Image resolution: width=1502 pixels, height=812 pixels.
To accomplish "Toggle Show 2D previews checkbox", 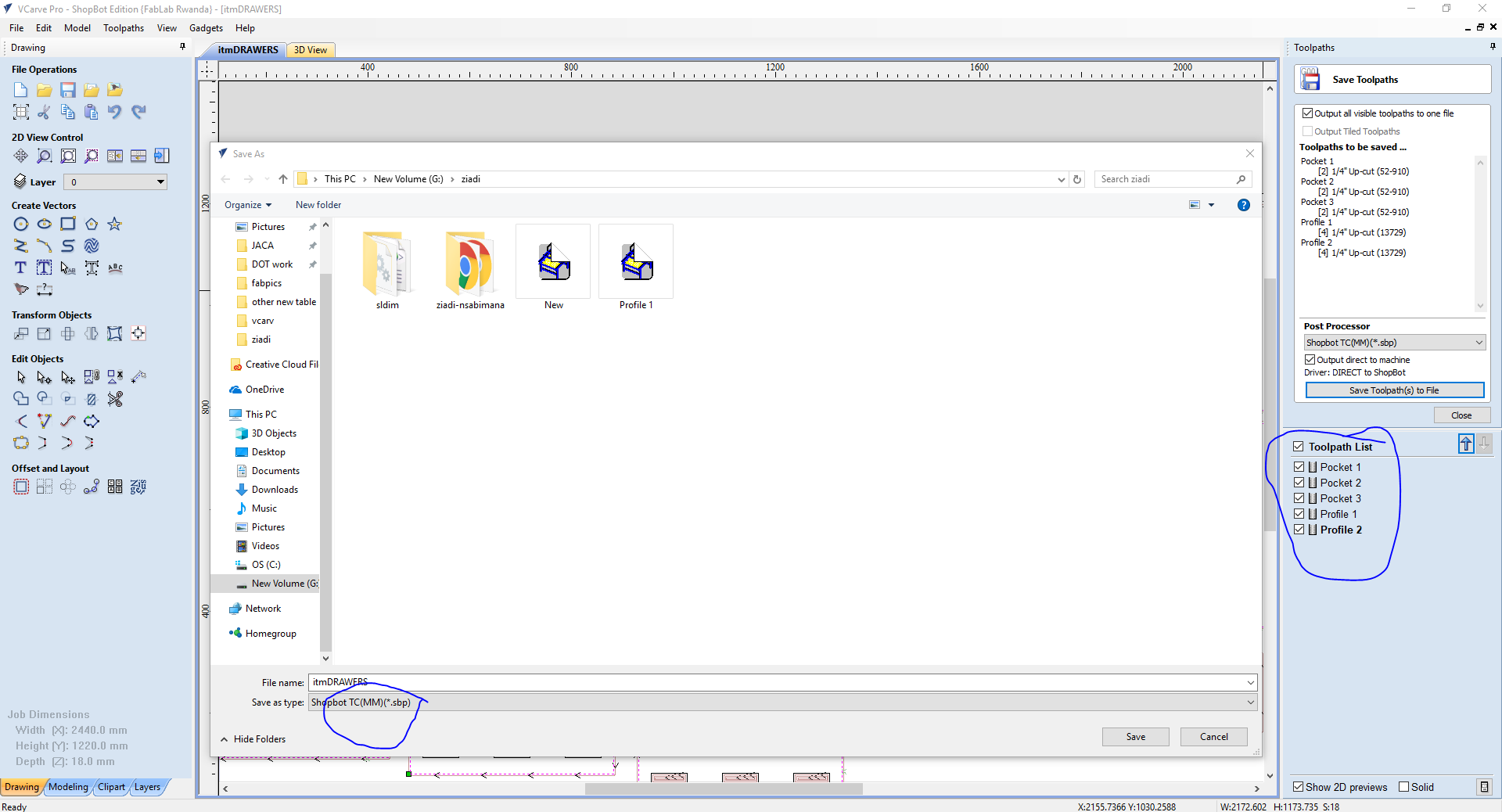I will 1299,787.
